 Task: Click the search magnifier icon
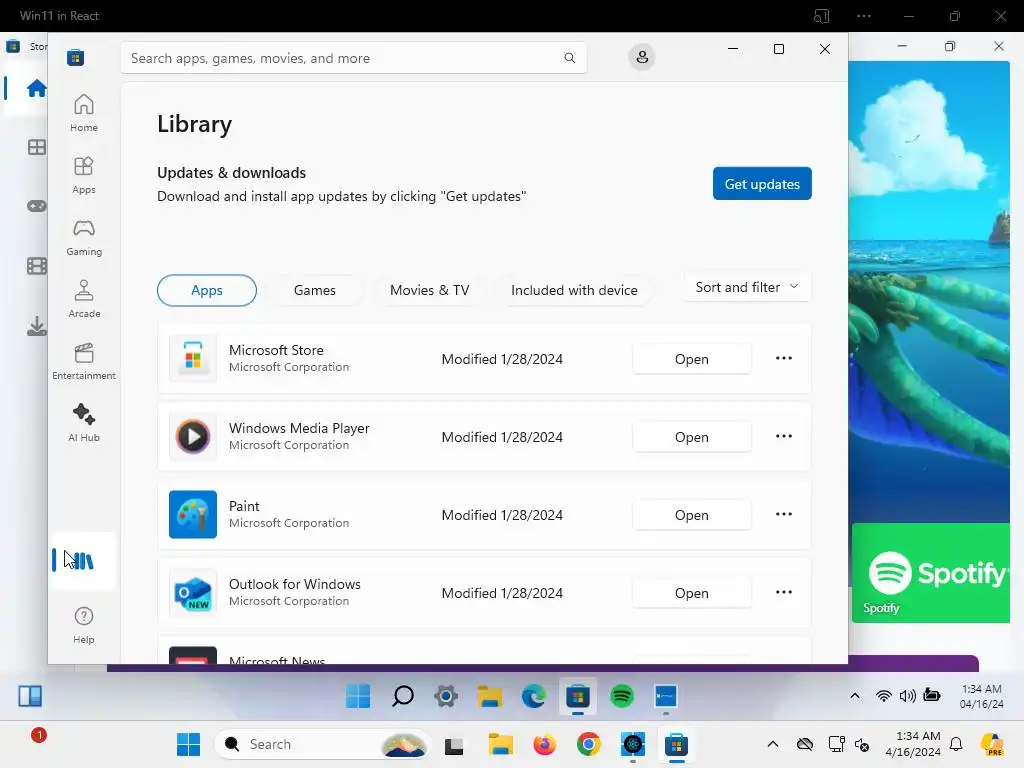tap(569, 58)
